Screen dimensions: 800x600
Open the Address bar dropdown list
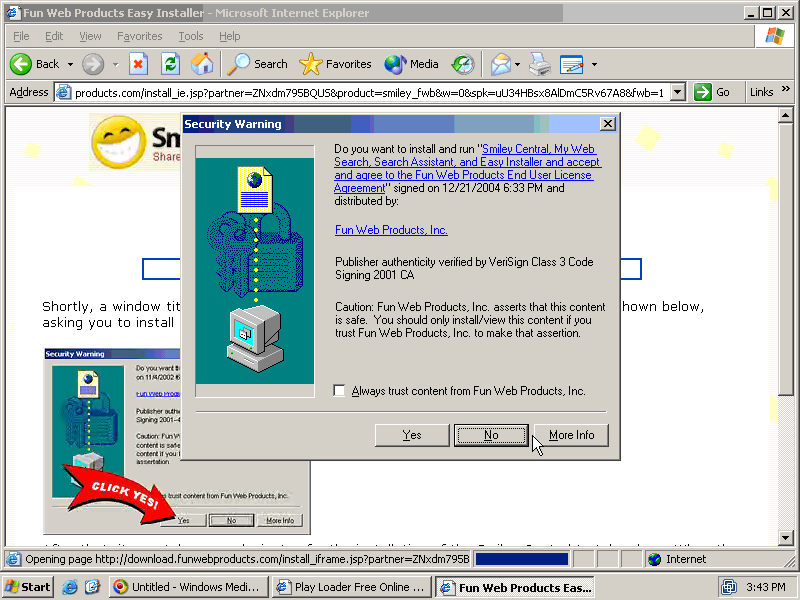coord(678,92)
